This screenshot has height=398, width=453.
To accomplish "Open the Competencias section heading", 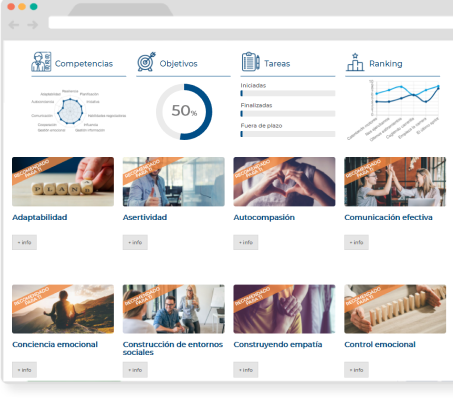I will pyautogui.click(x=84, y=64).
